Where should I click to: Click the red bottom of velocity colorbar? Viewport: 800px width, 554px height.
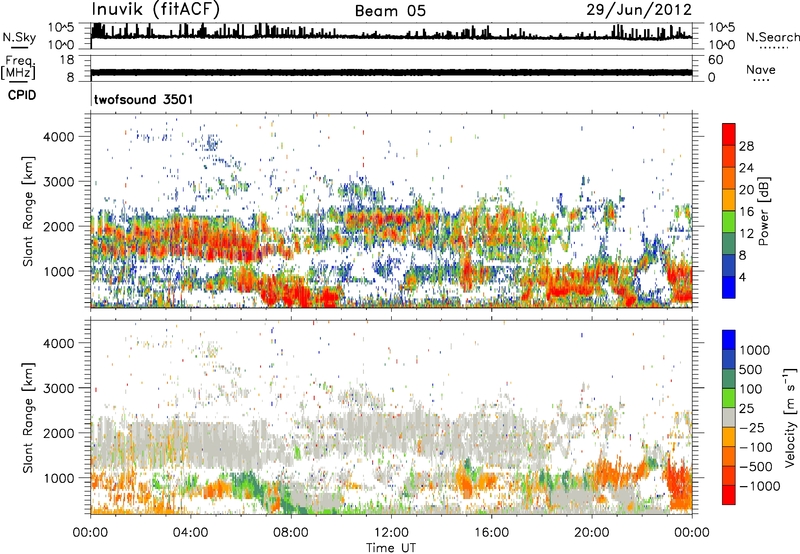point(729,495)
